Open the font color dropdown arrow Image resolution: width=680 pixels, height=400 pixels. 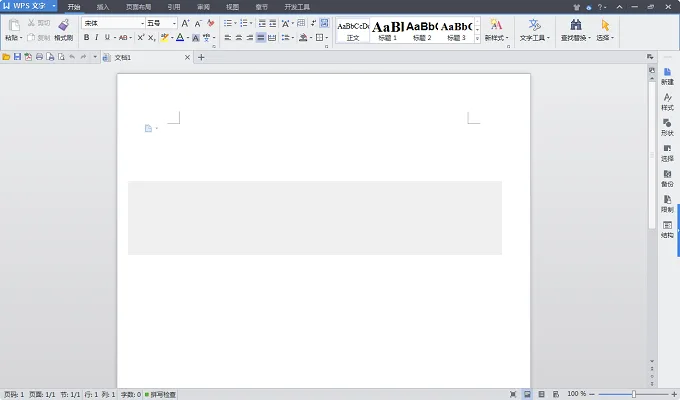[x=187, y=38]
